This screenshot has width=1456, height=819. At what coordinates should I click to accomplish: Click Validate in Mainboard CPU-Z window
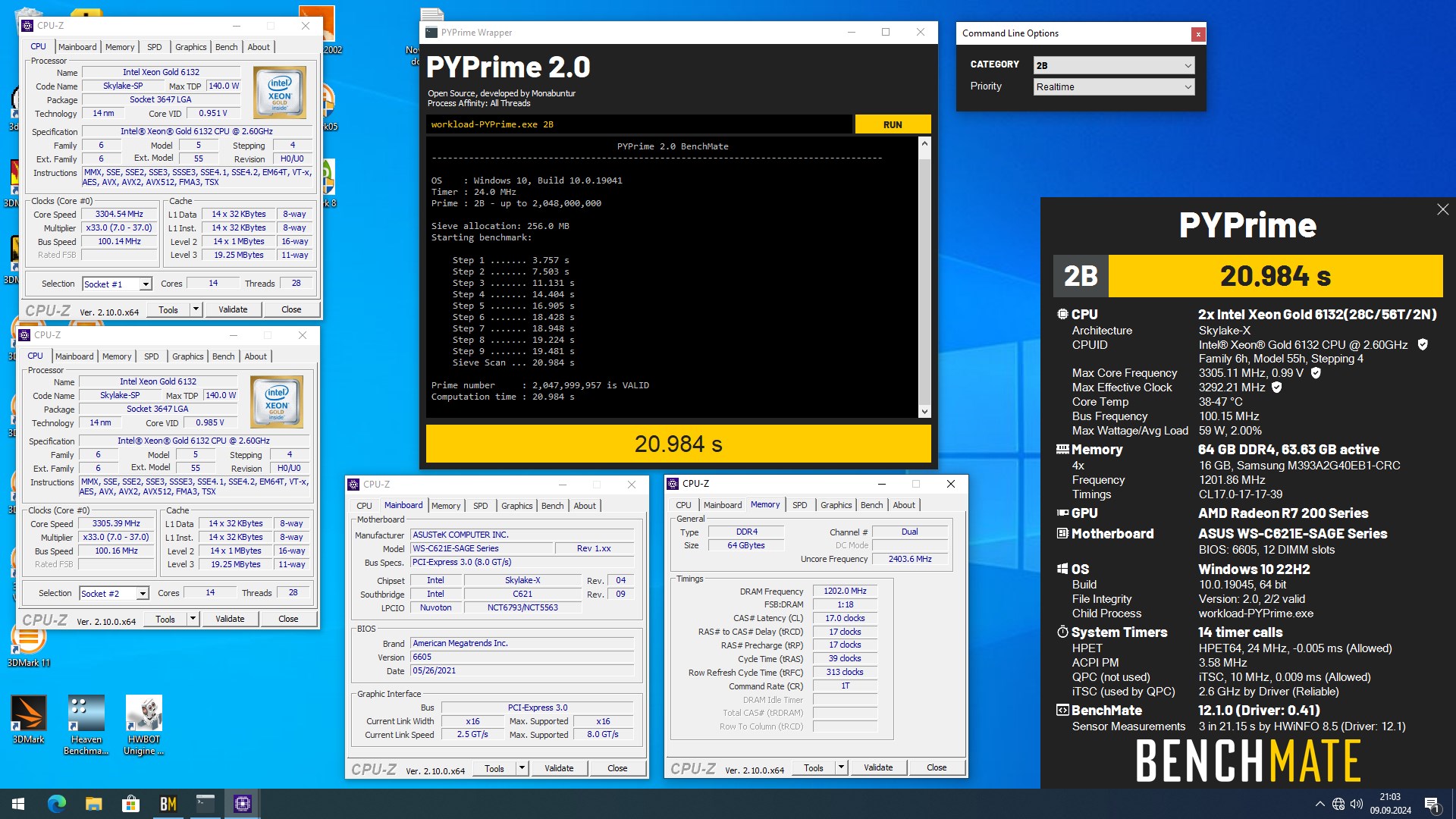(559, 768)
